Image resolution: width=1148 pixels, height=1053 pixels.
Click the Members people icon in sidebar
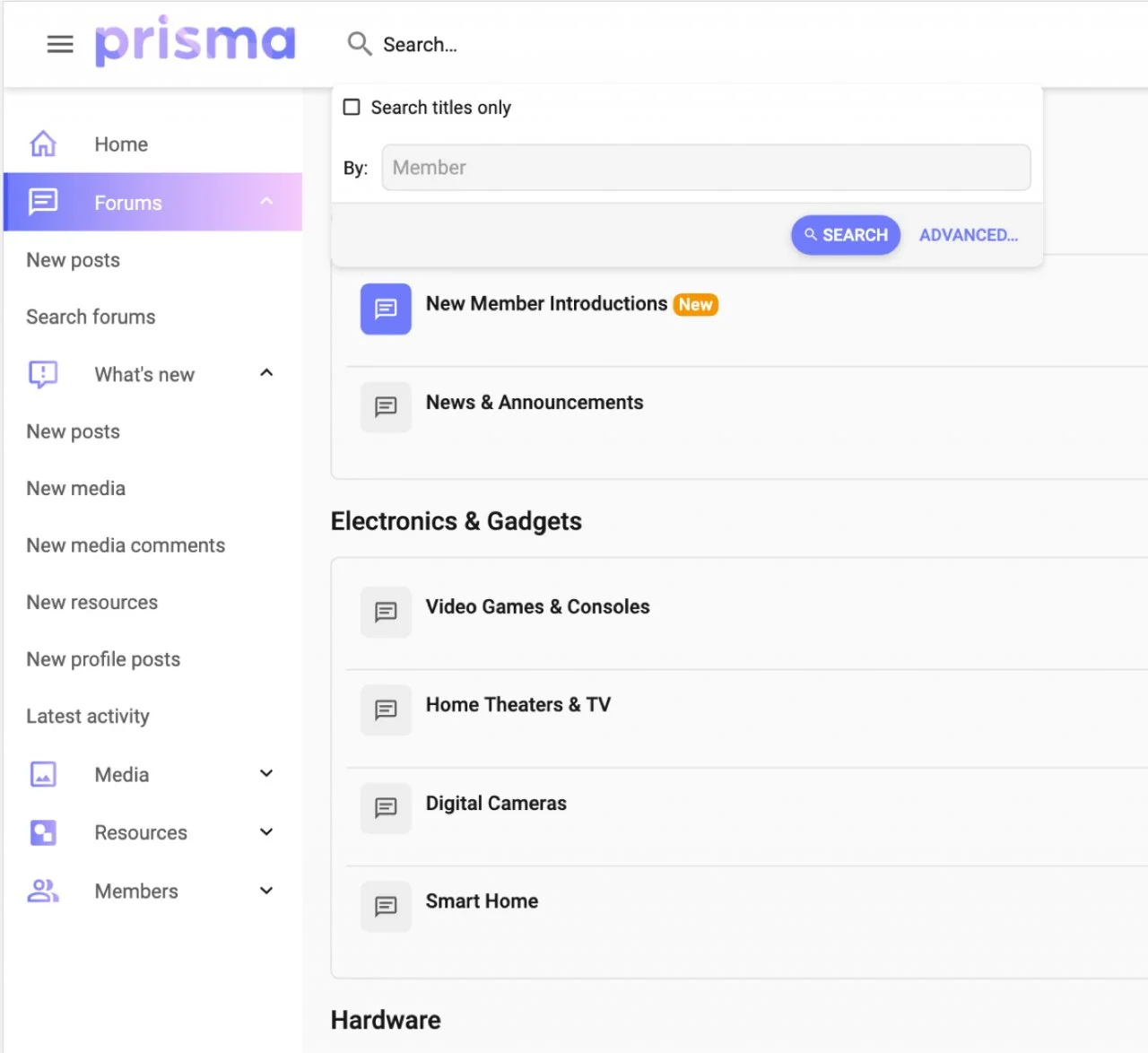[43, 891]
